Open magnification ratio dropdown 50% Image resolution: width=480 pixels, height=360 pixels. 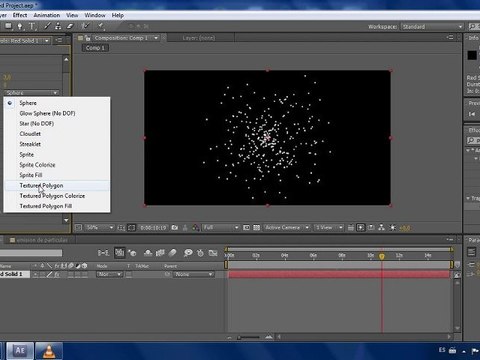point(99,228)
